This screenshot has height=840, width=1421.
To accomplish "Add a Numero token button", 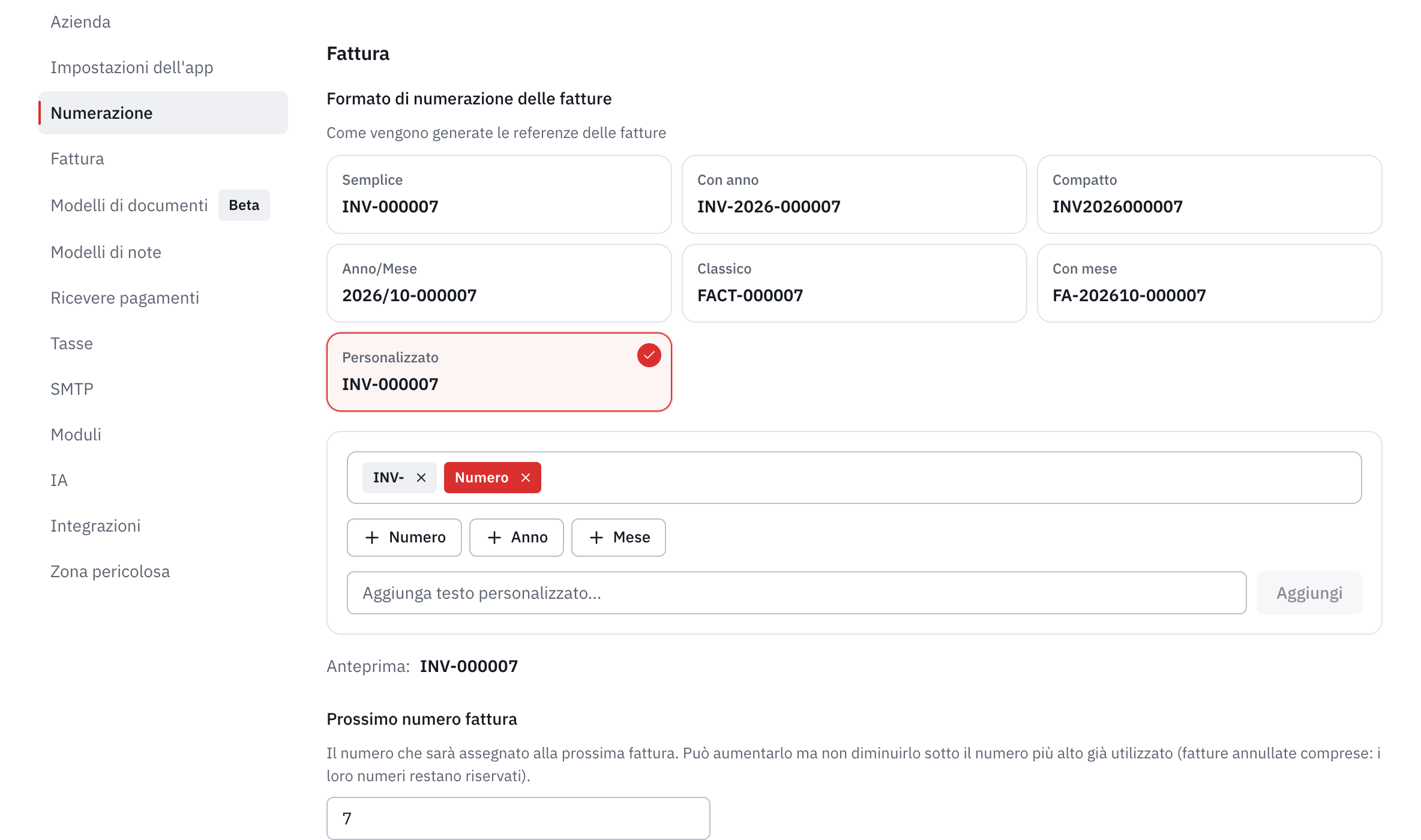I will point(404,538).
